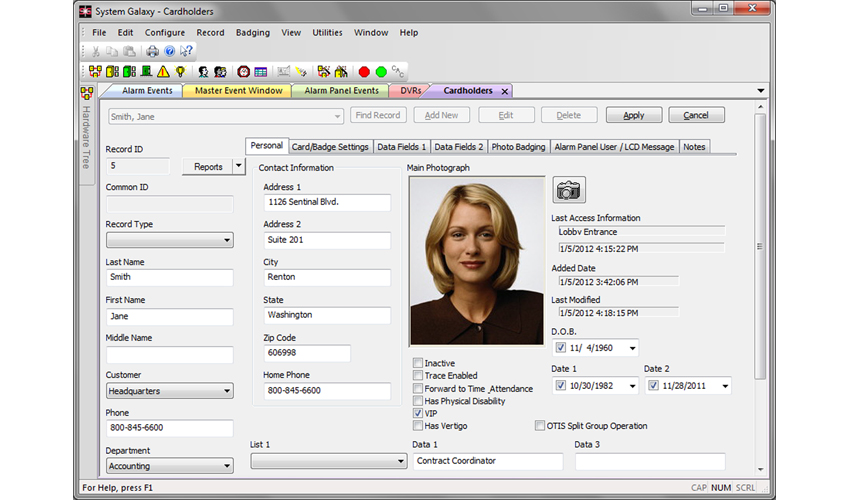Check the Trace Enabled option
The width and height of the screenshot is (850, 500).
coord(418,376)
